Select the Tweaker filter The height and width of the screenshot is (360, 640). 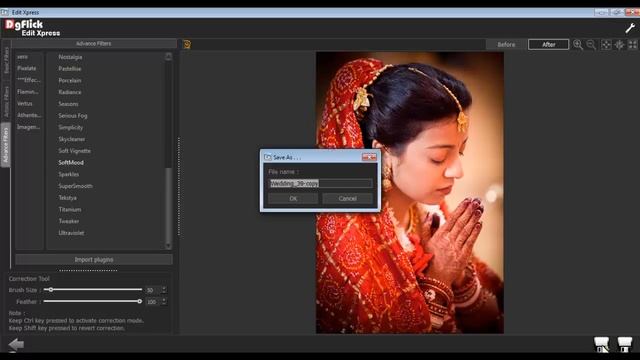[x=69, y=221]
